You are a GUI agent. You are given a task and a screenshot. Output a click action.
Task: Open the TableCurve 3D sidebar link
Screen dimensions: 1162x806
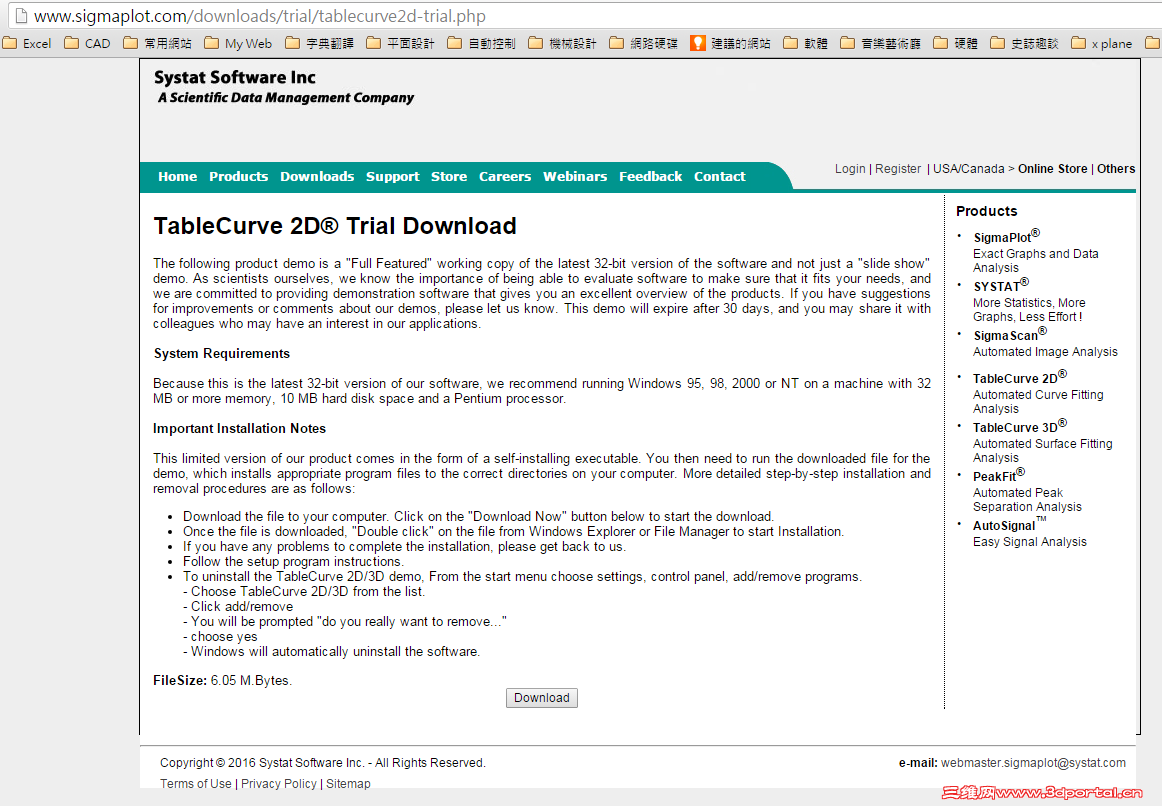point(1020,426)
